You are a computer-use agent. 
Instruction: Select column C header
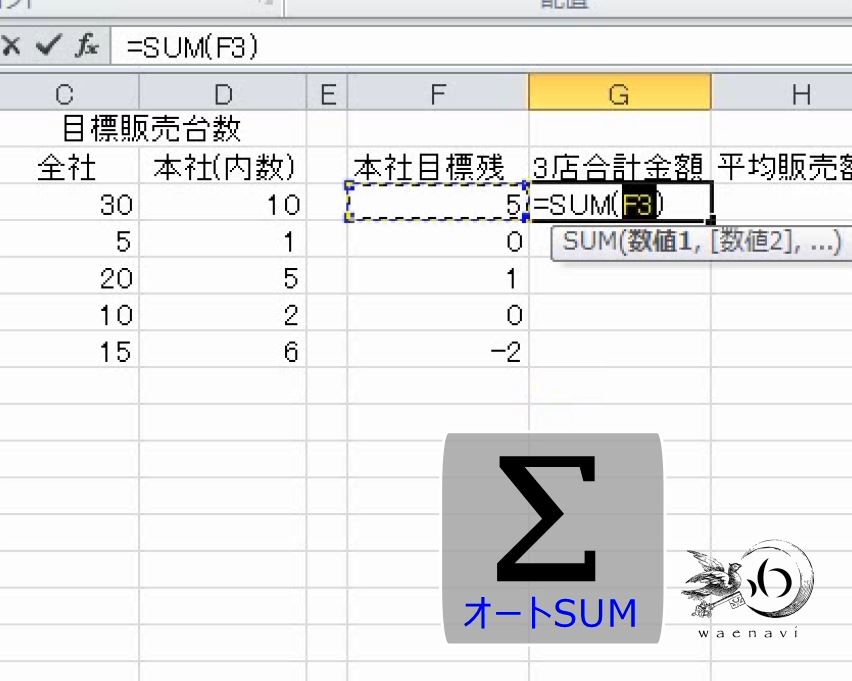point(66,93)
